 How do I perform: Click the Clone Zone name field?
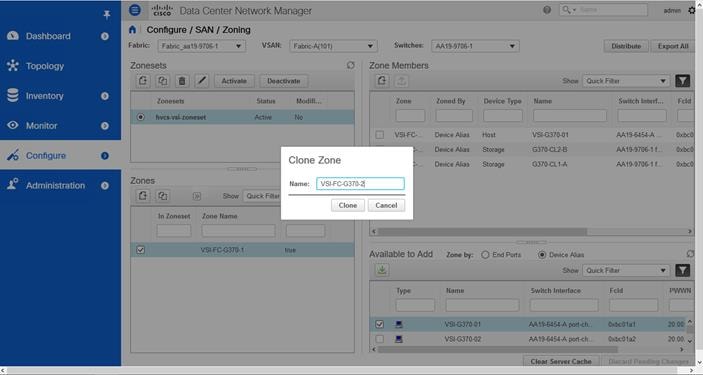(x=360, y=183)
